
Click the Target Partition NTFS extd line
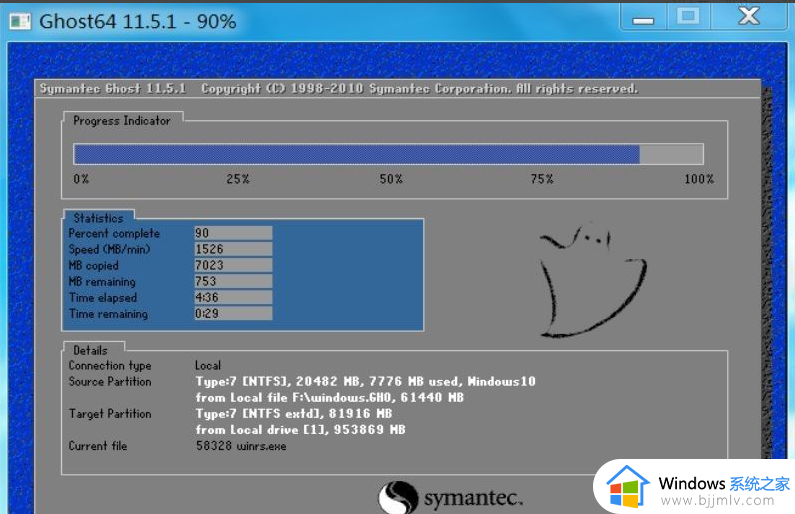pyautogui.click(x=294, y=414)
